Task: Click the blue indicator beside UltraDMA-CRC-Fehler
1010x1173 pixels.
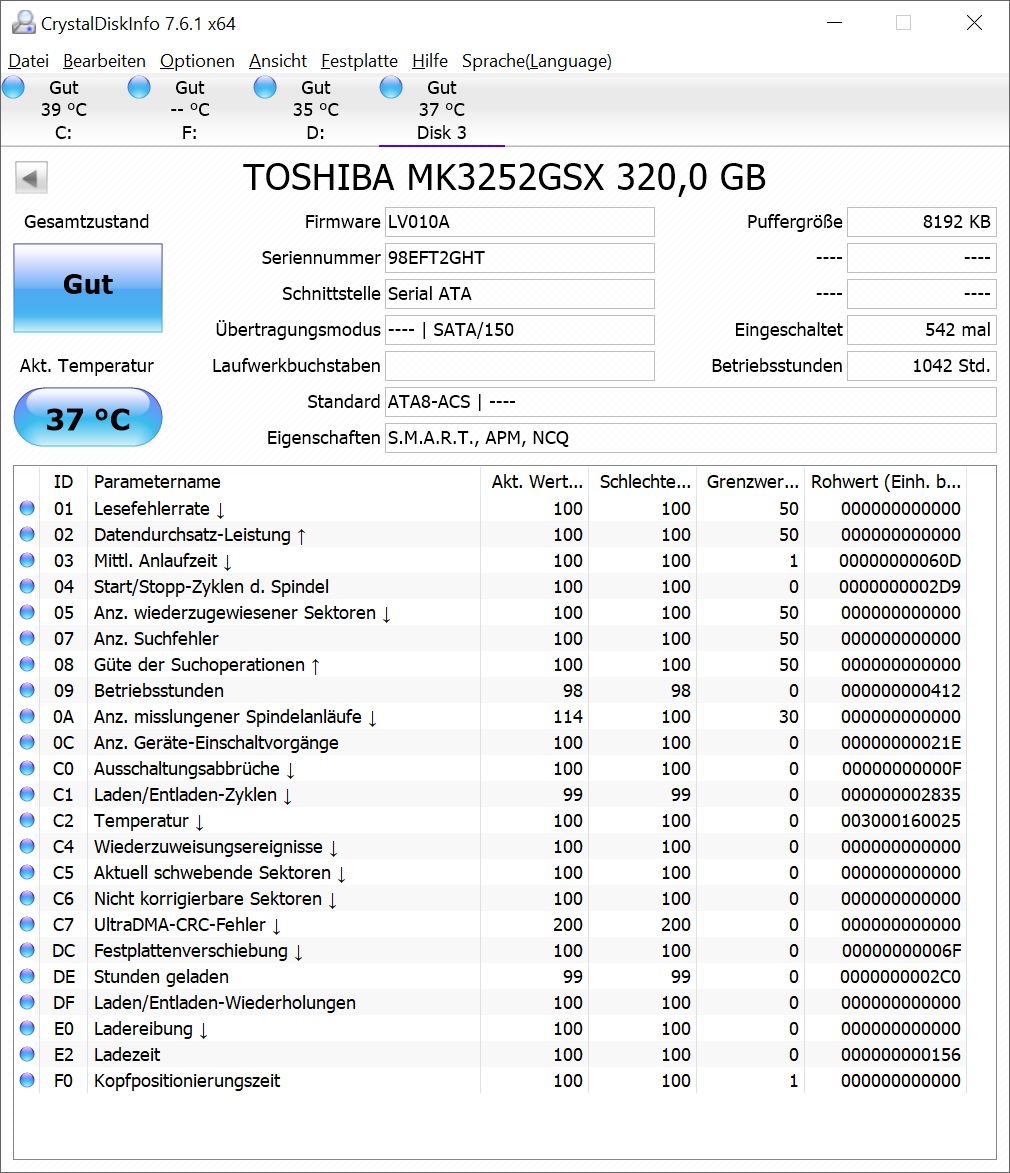Action: point(26,924)
